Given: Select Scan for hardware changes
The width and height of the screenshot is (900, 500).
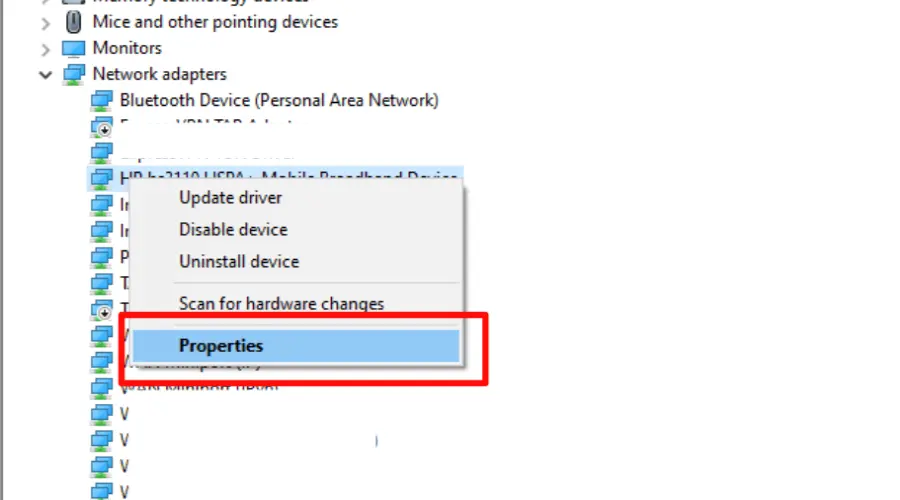Looking at the screenshot, I should point(281,303).
